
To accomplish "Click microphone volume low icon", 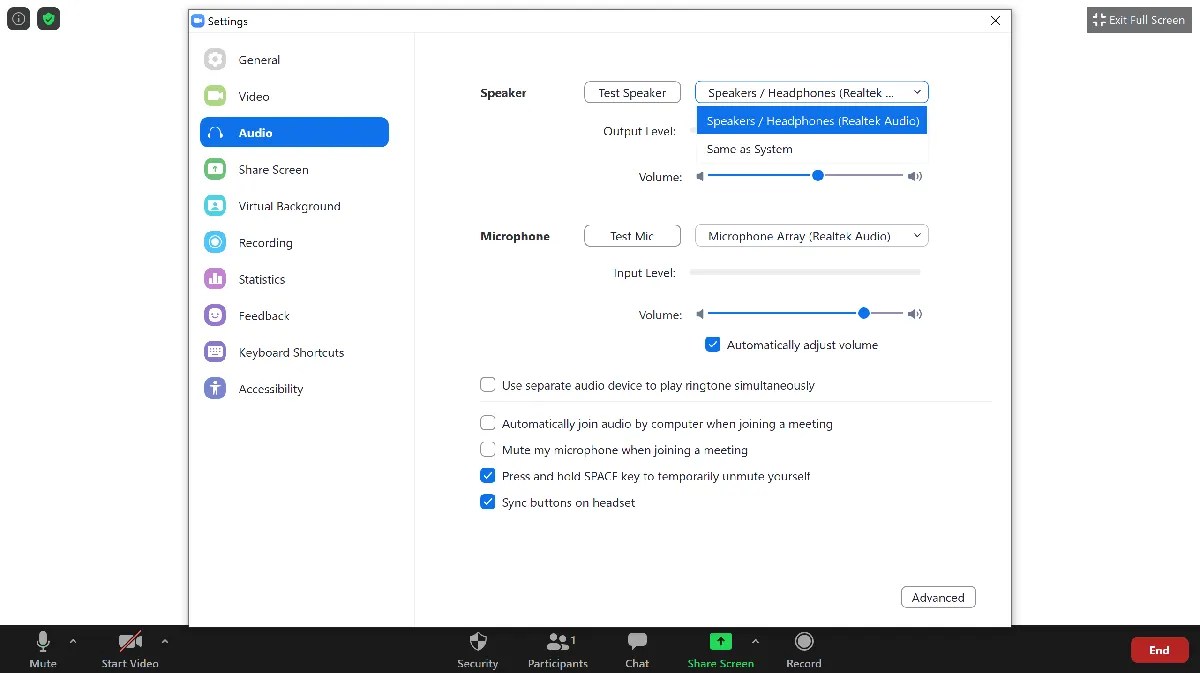I will pyautogui.click(x=700, y=314).
